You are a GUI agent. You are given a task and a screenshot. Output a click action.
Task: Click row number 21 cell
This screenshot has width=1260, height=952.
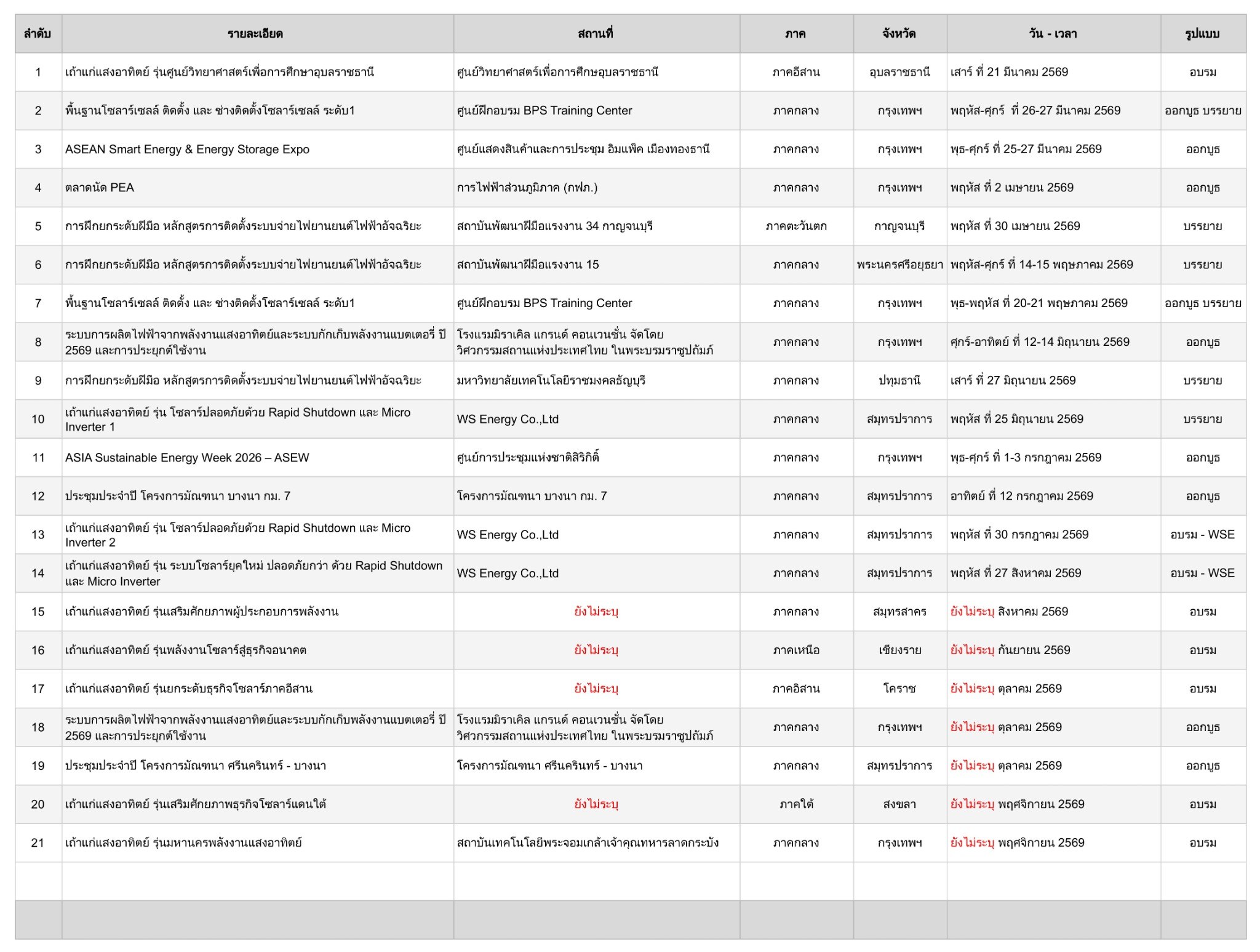[38, 843]
